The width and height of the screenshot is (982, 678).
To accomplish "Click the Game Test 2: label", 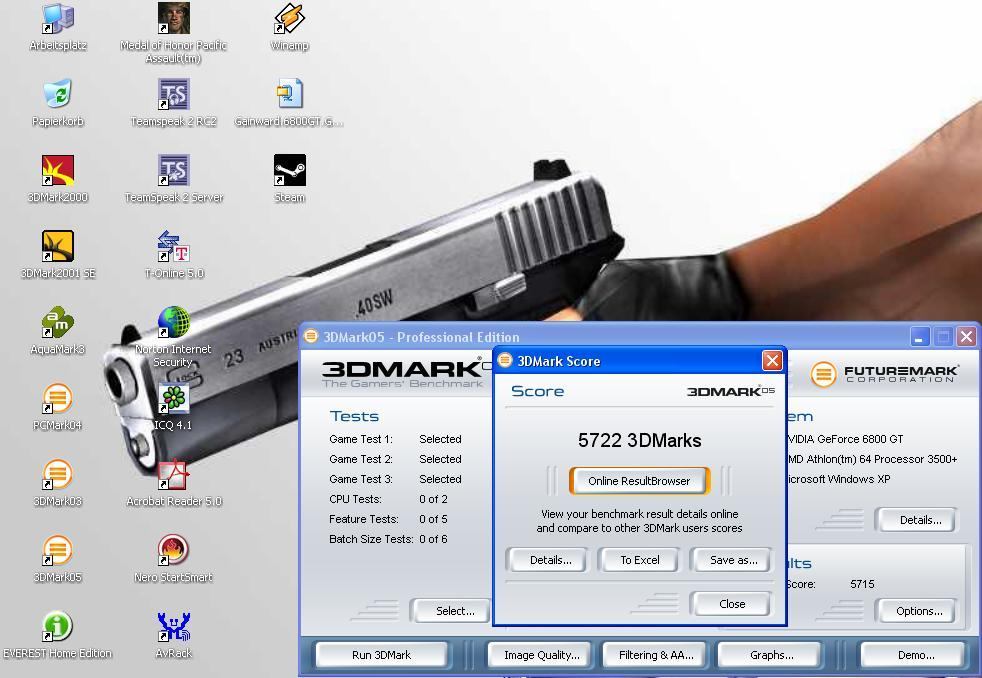I will pos(361,459).
